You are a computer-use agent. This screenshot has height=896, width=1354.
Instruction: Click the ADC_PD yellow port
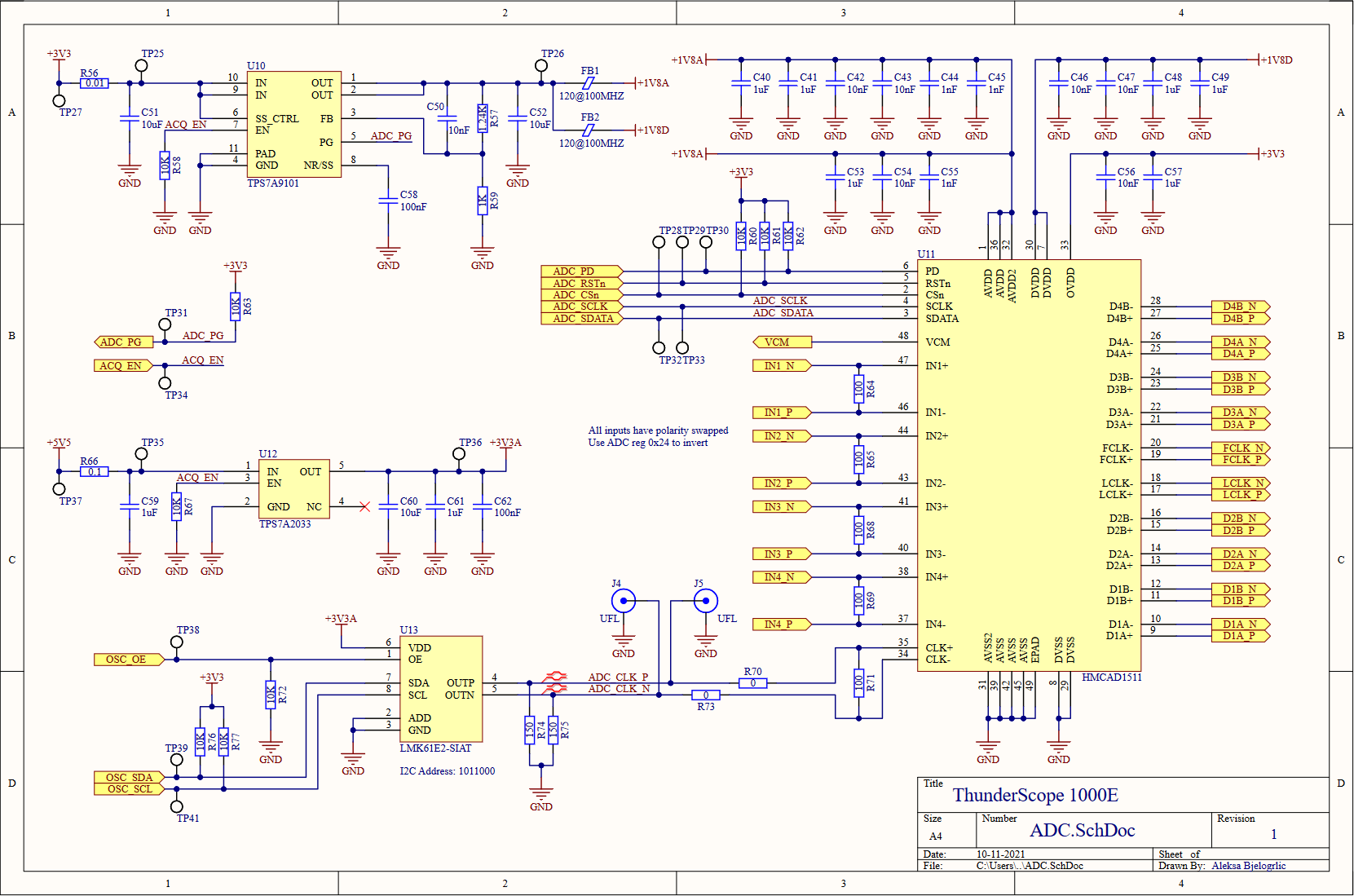click(x=582, y=271)
